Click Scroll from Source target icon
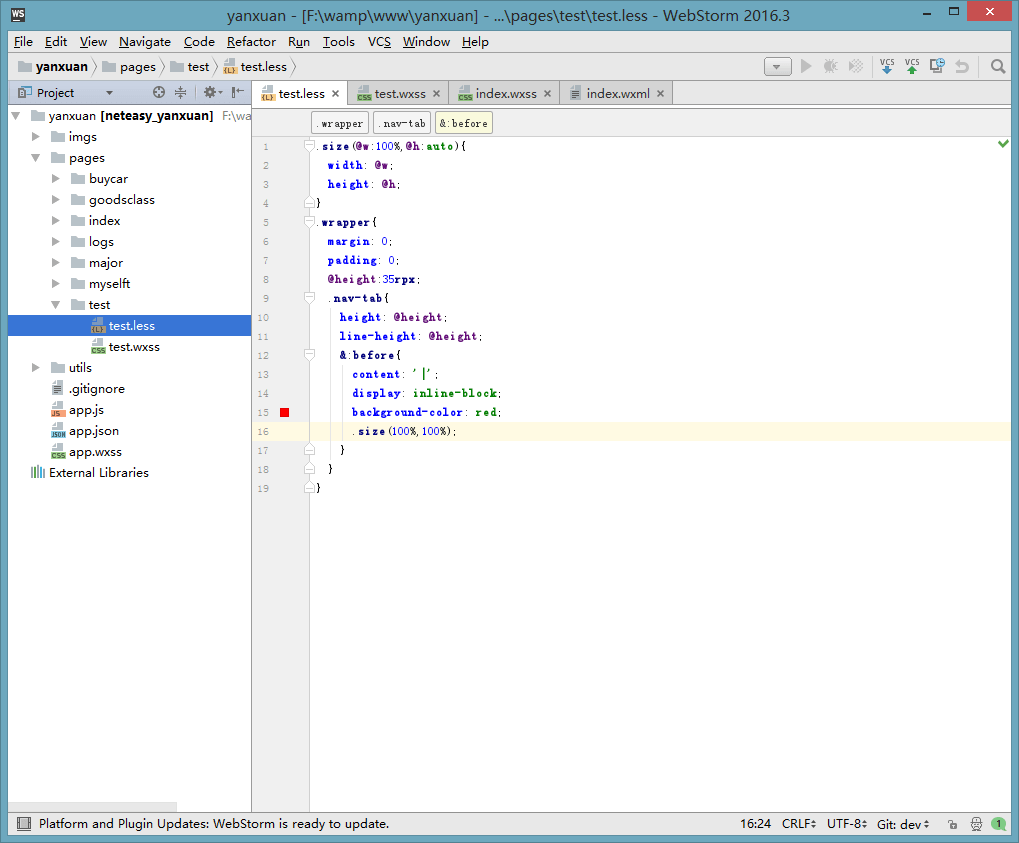The width and height of the screenshot is (1019, 843). [x=158, y=93]
